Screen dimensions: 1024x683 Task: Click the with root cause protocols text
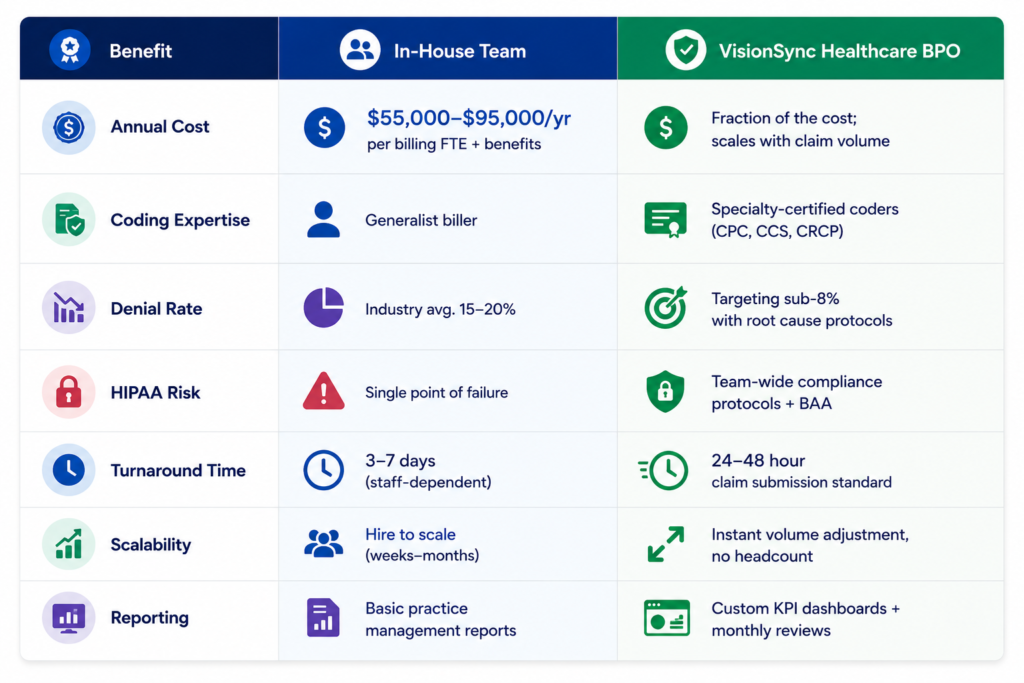point(802,321)
